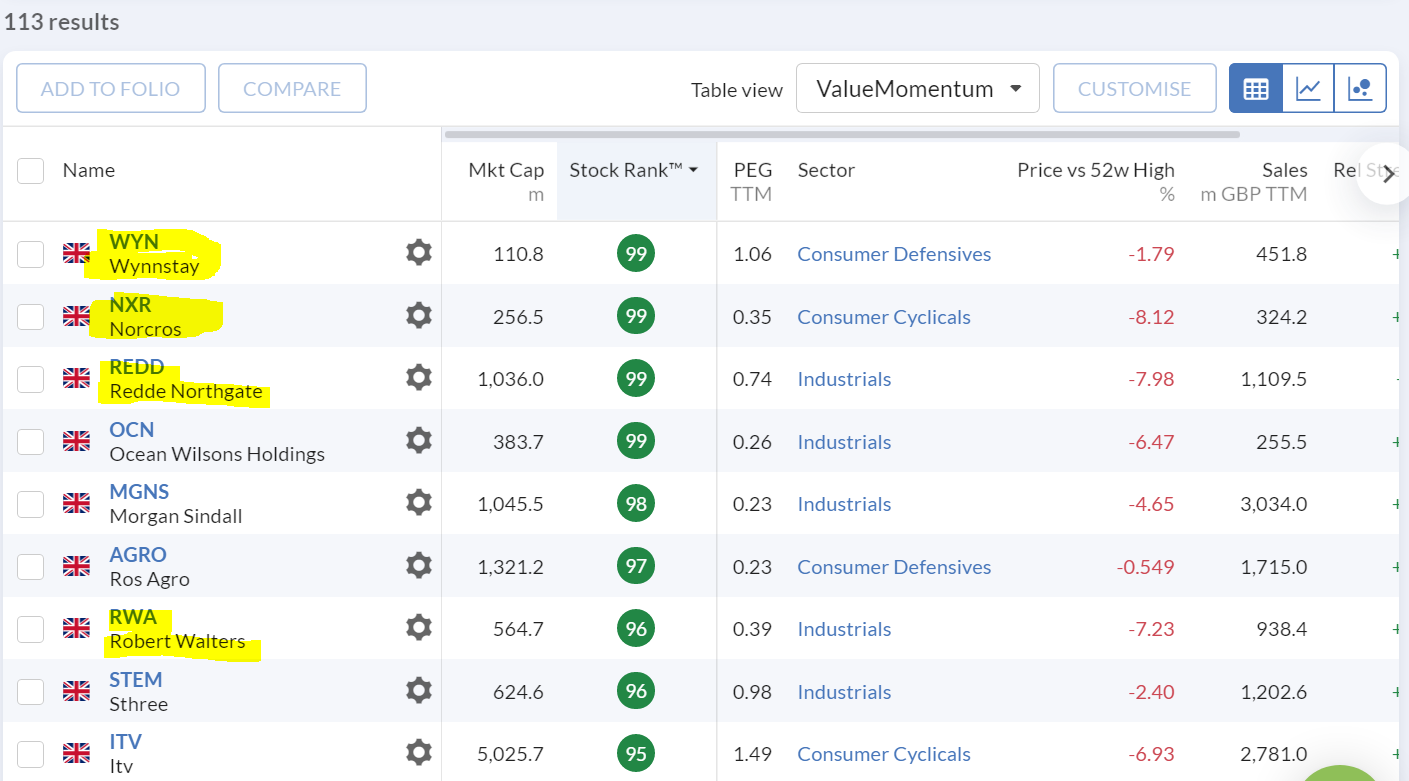
Task: Open settings gear for Sthree row
Action: pos(419,691)
